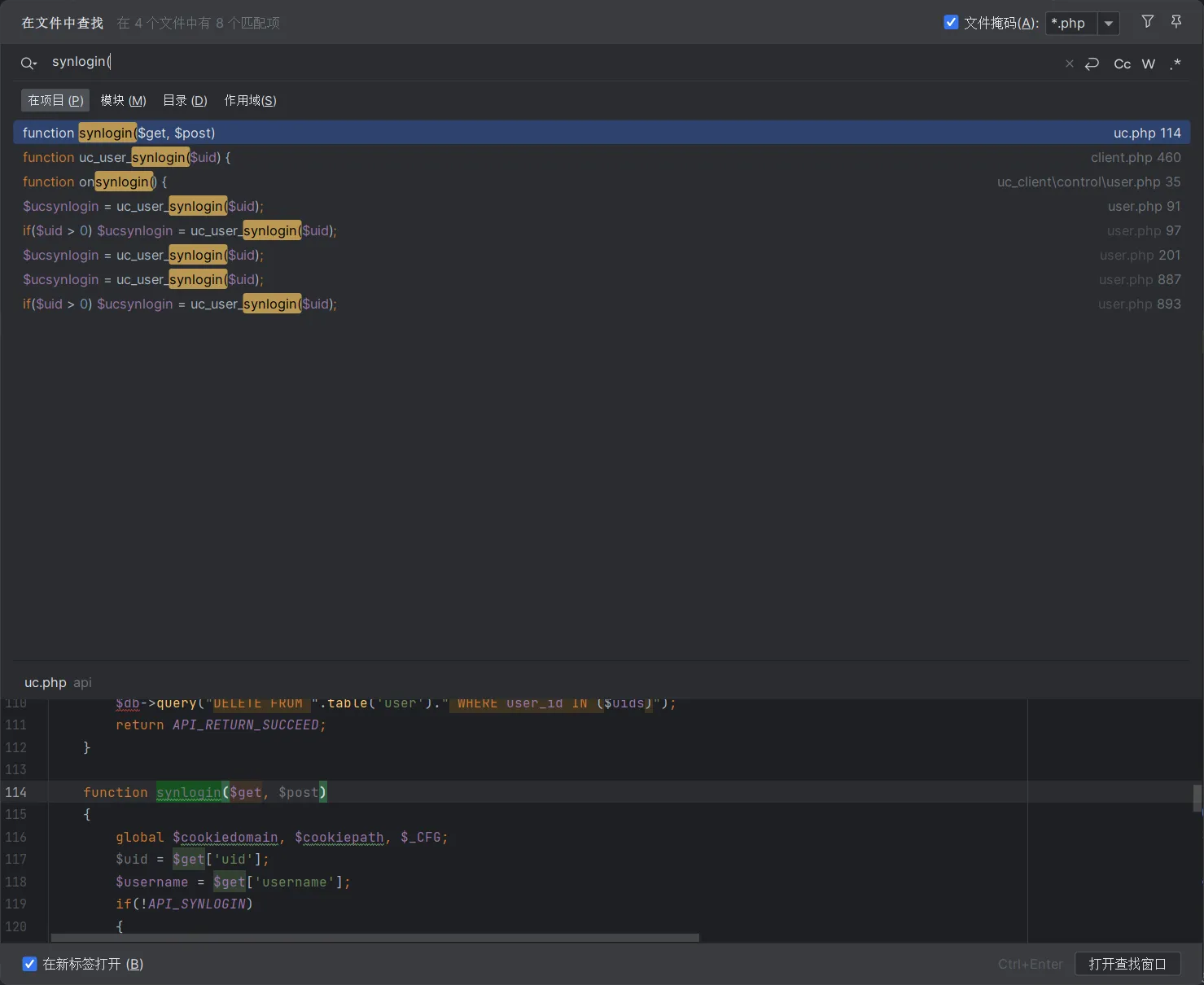This screenshot has width=1204, height=985.
Task: Toggle match case Cc option
Action: 1122,63
